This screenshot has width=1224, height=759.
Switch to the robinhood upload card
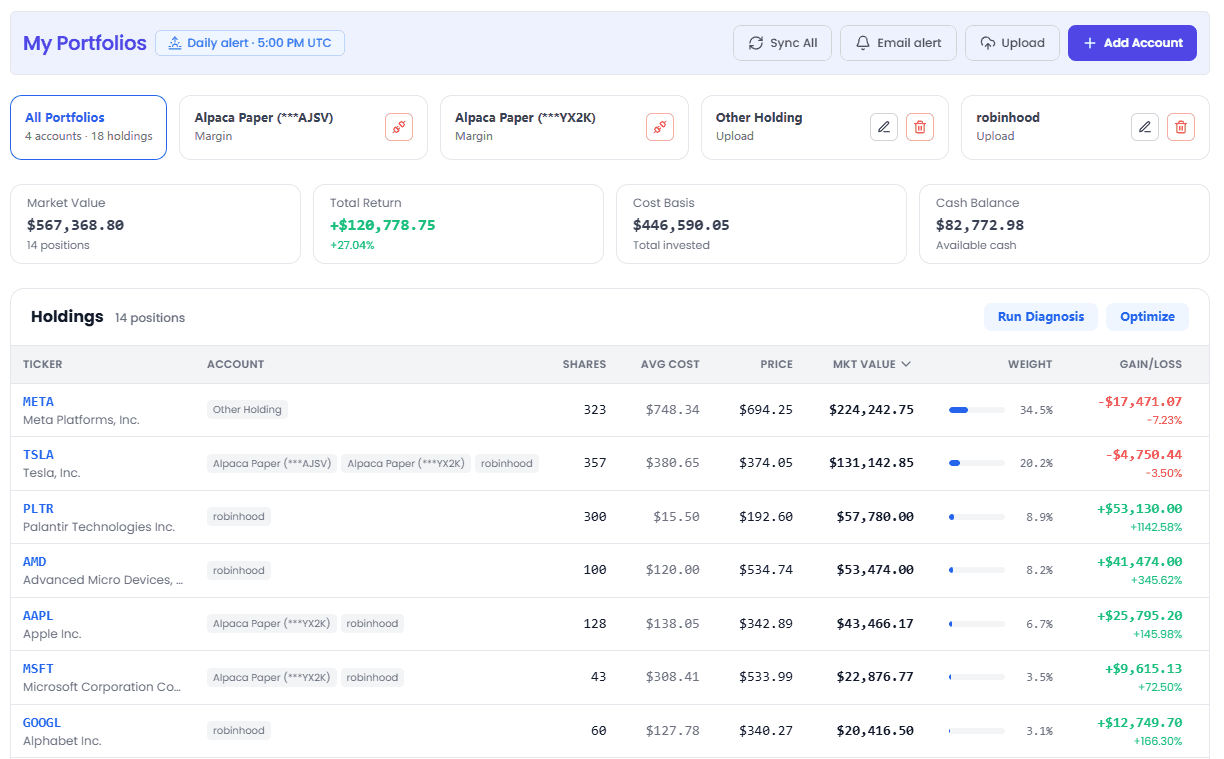[x=1085, y=127]
